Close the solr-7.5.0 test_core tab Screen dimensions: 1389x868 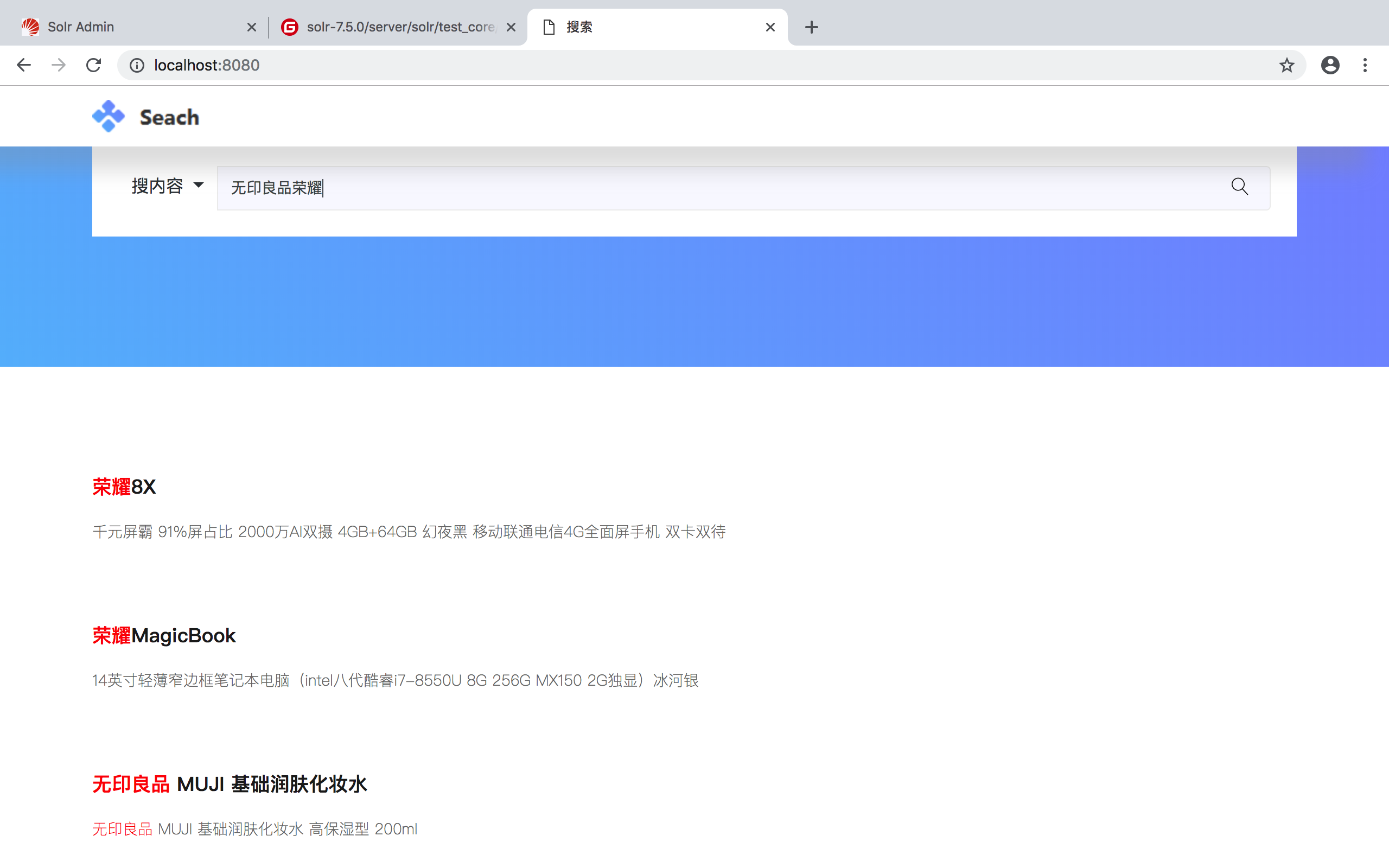click(x=511, y=27)
